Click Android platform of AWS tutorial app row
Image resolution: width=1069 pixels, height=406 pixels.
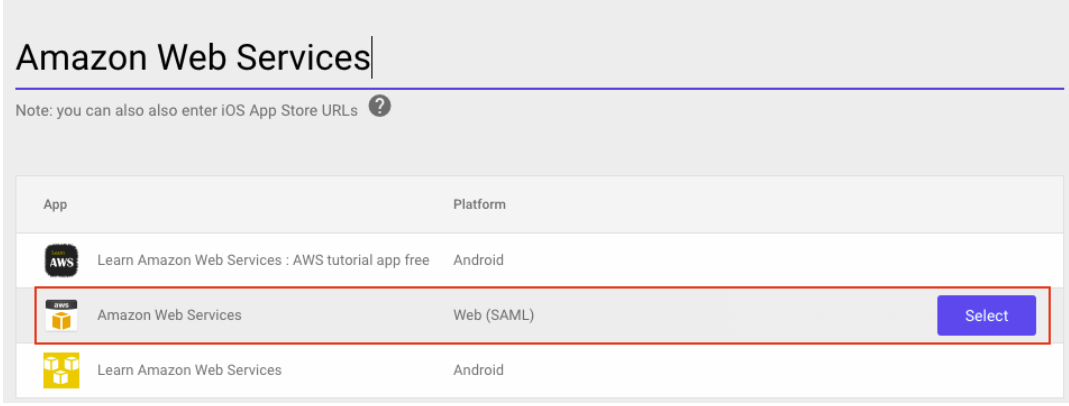click(x=479, y=260)
